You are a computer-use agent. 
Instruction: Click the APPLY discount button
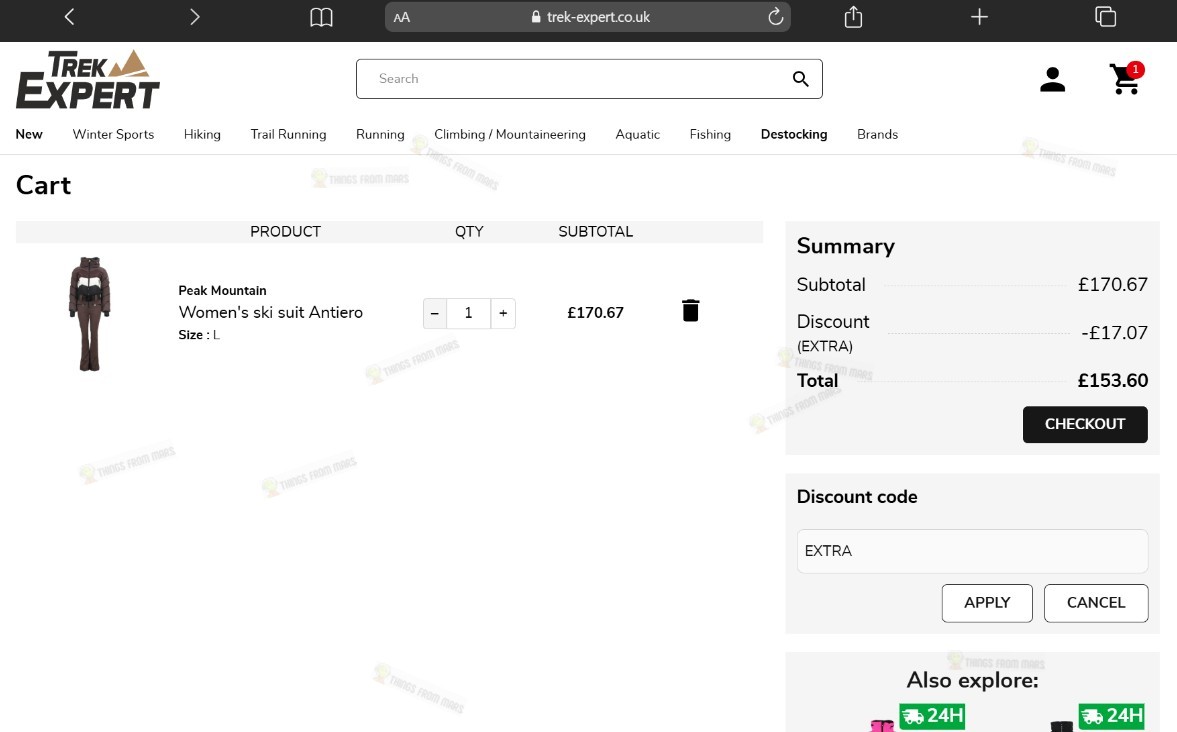pyautogui.click(x=987, y=603)
